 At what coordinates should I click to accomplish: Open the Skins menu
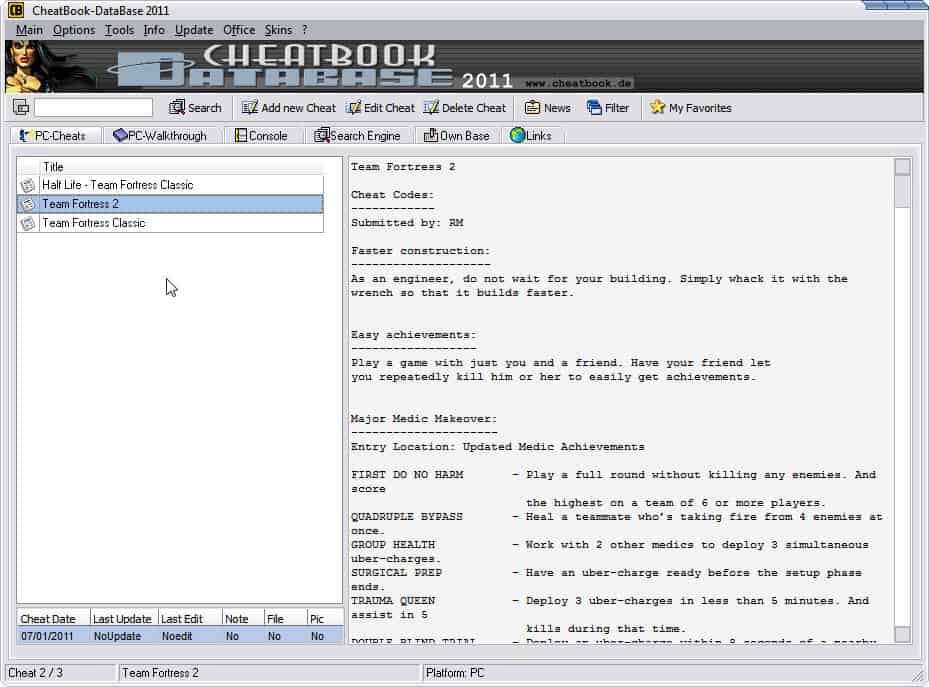[x=278, y=30]
